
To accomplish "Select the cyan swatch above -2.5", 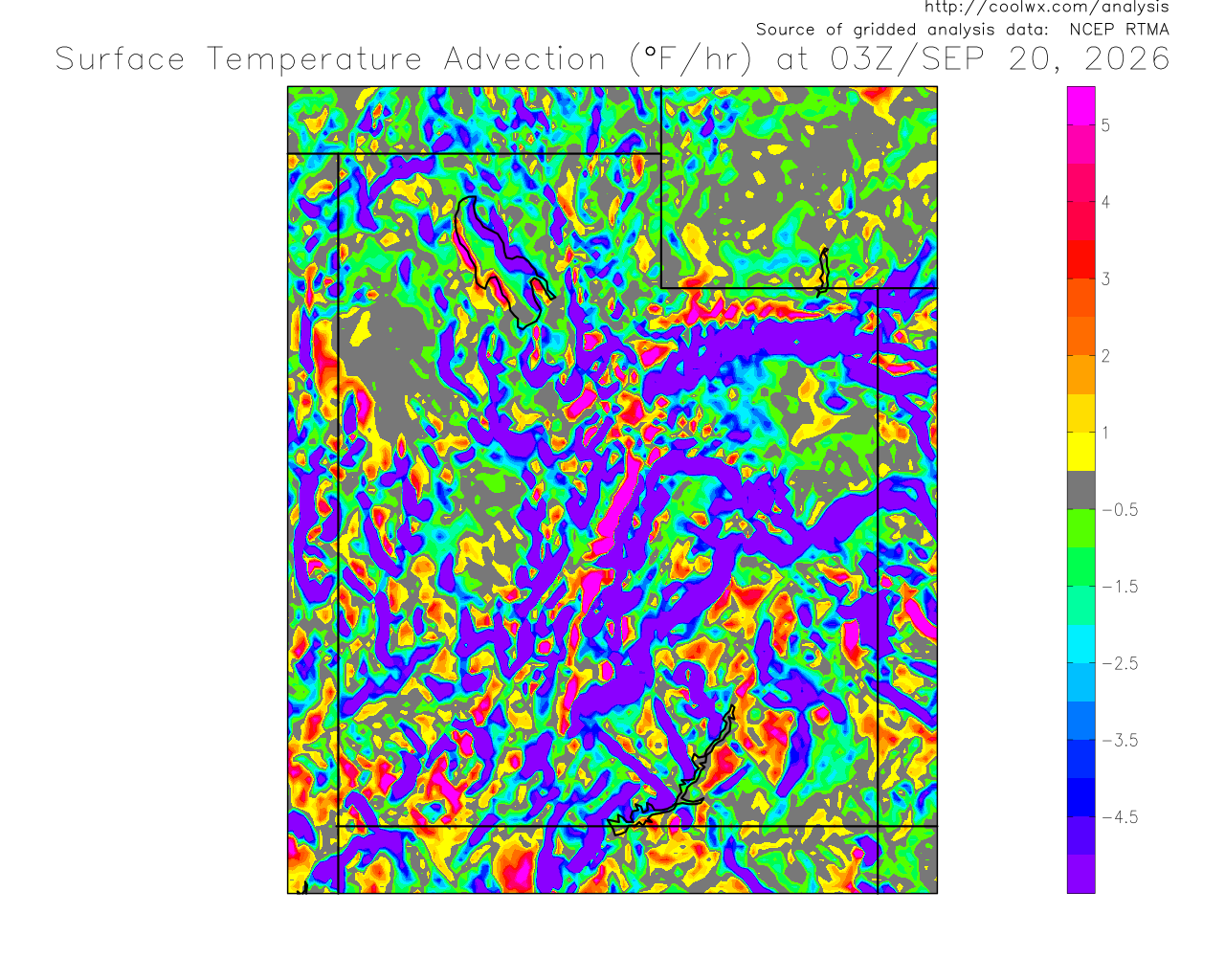I will (x=1081, y=644).
